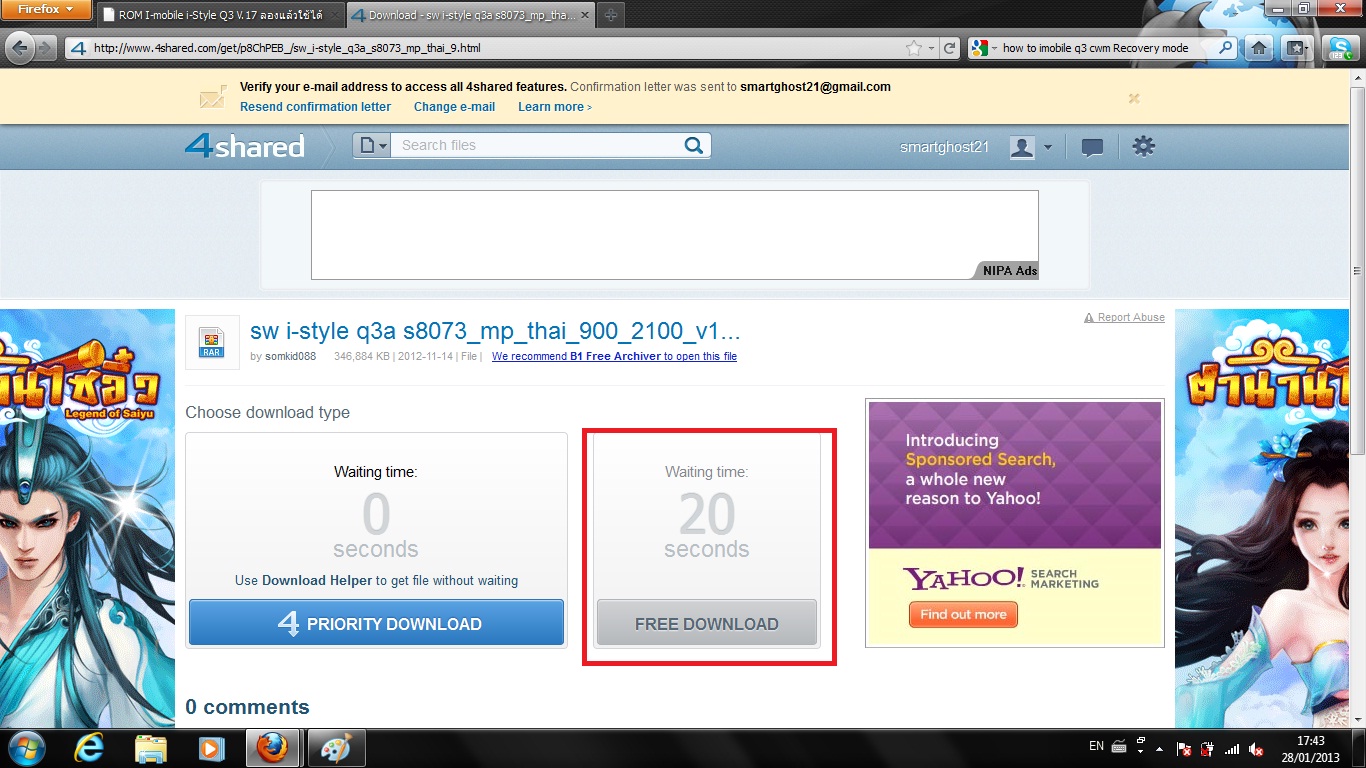Open the Windows Start menu orb
1366x768 pixels.
pos(25,748)
